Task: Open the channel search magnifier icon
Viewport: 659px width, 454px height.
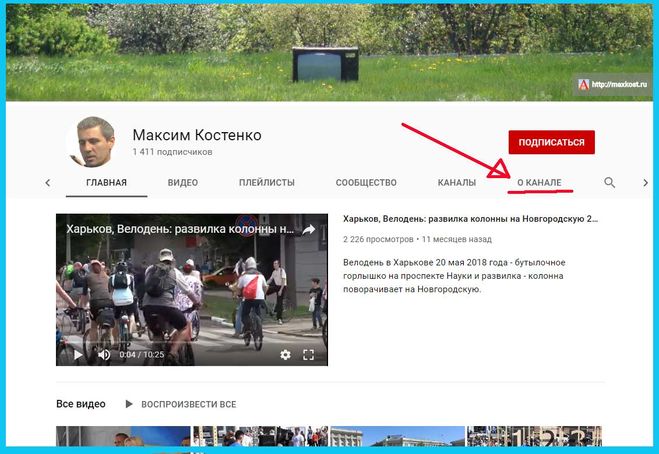Action: coord(610,183)
